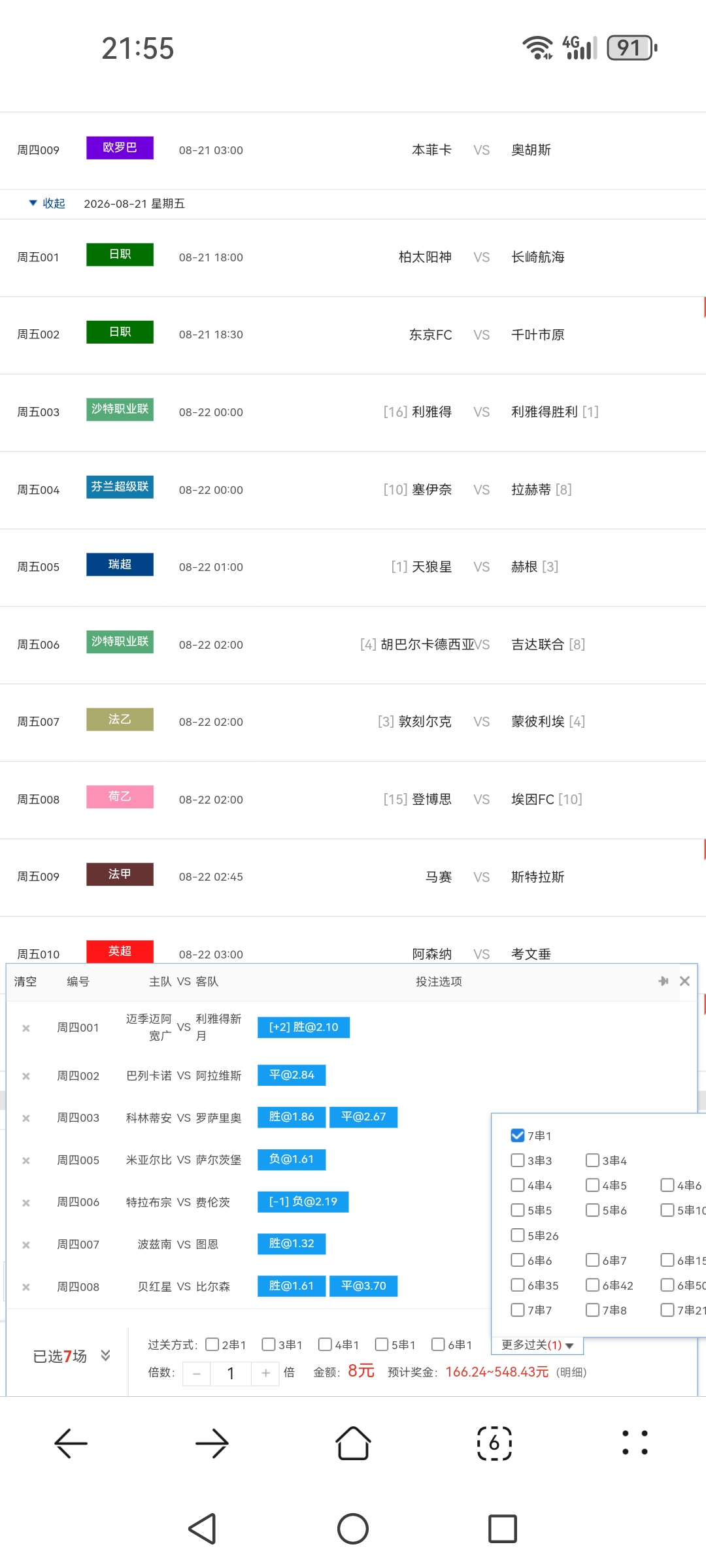The image size is (706, 1568).
Task: Enable the 3串1 pass type
Action: point(268,1345)
